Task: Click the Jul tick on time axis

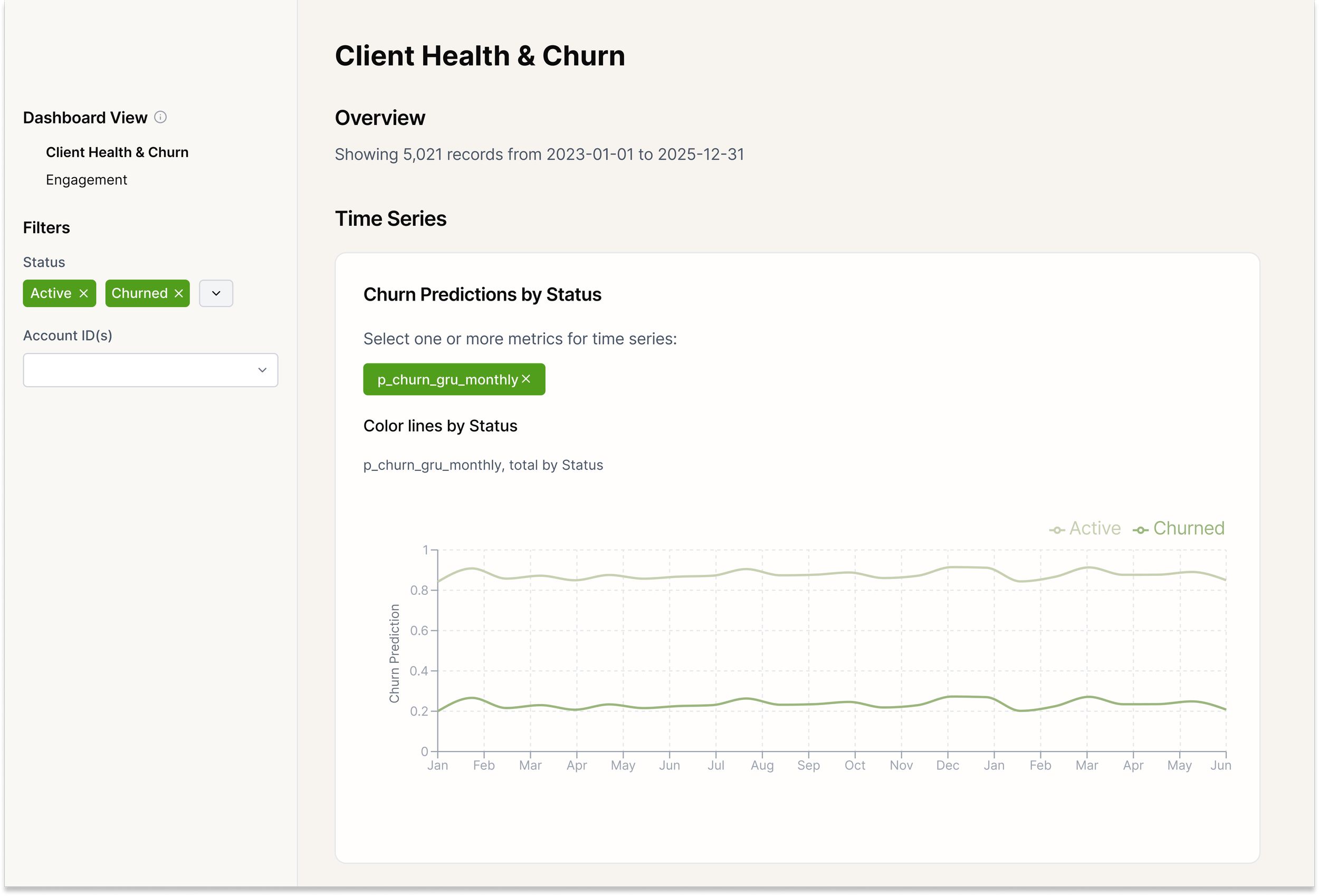Action: [x=715, y=766]
